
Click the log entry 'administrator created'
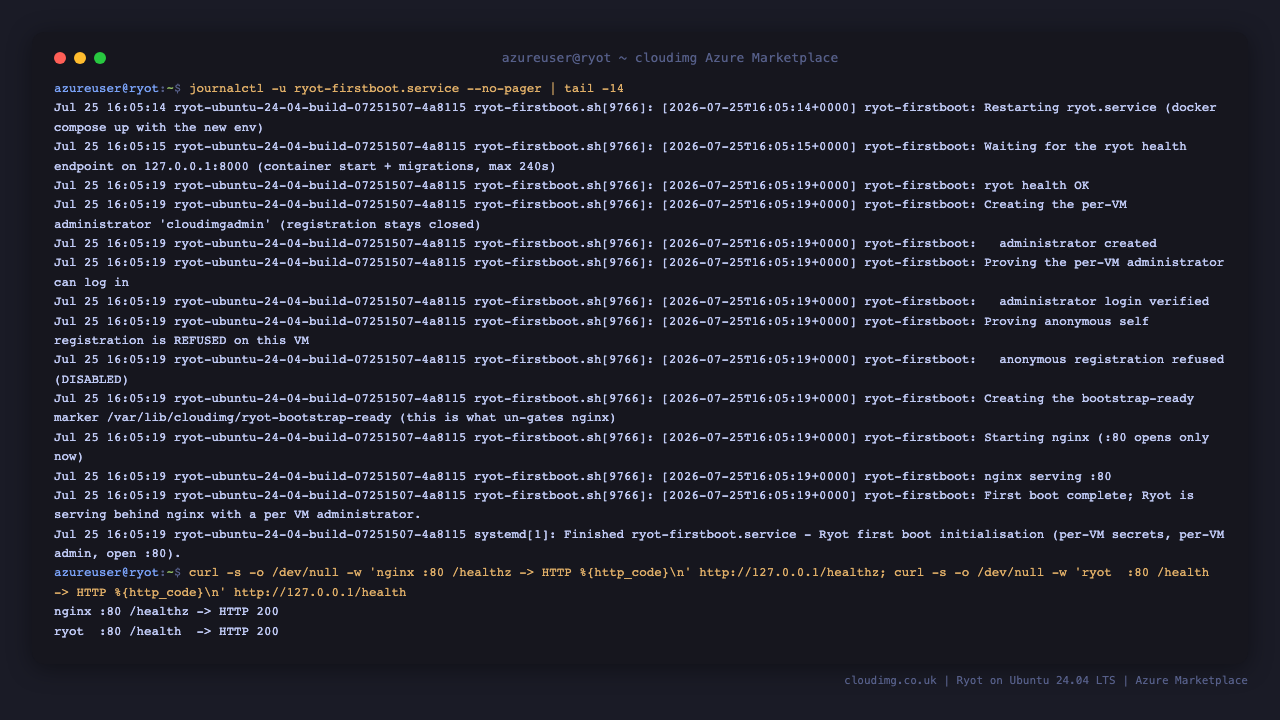click(x=1078, y=243)
